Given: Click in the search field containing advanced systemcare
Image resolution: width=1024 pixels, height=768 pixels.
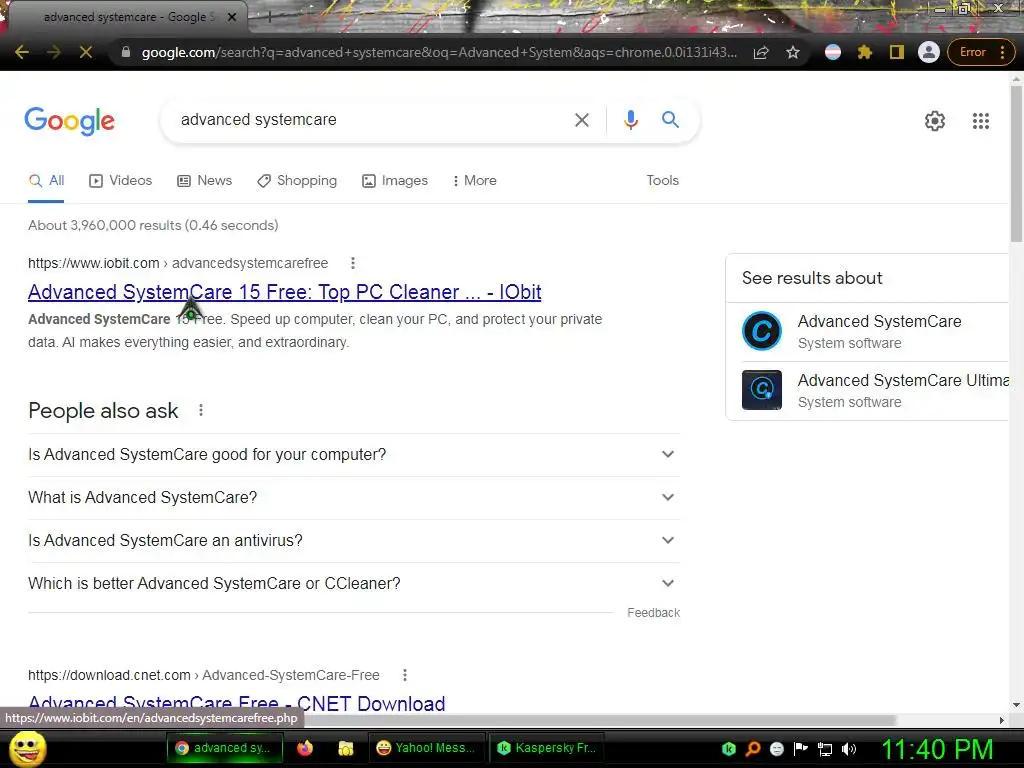Looking at the screenshot, I should (x=366, y=120).
